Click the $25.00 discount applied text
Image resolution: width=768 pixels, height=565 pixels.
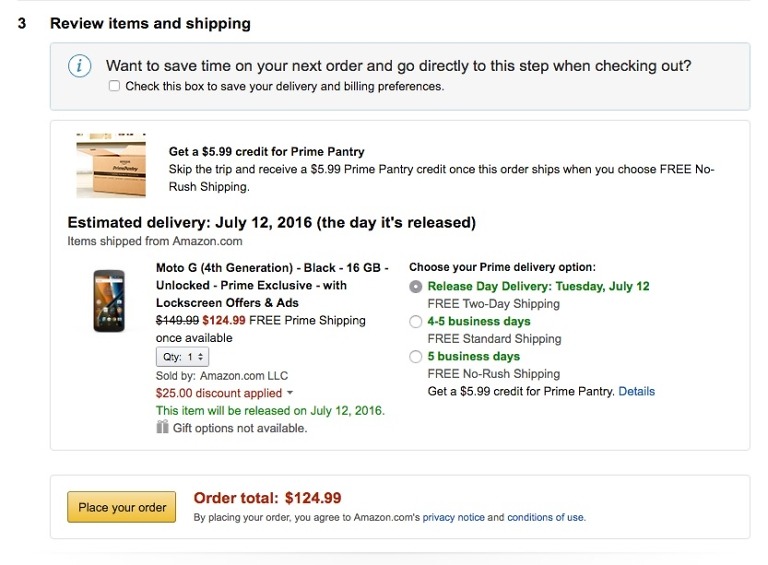(219, 393)
